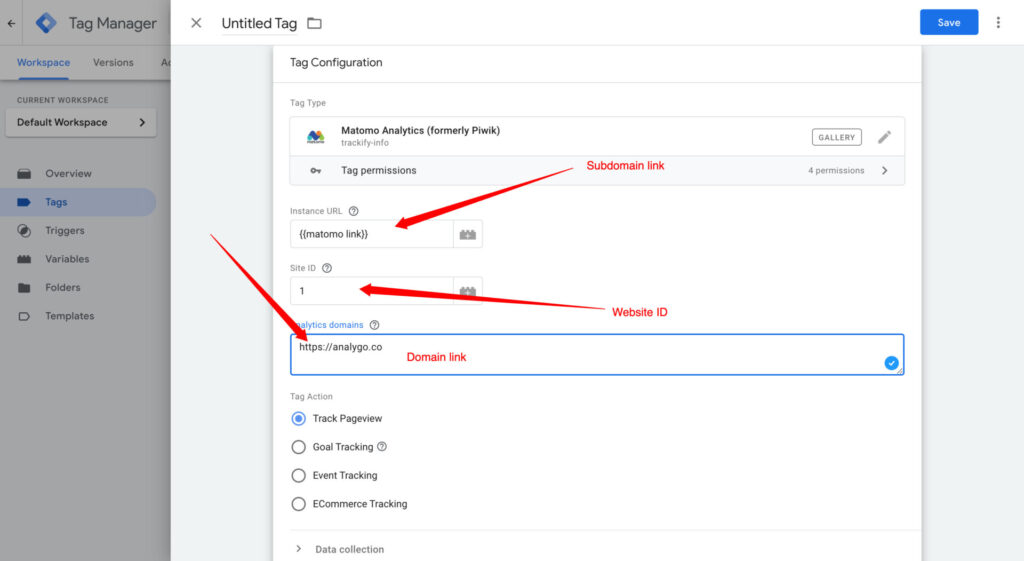Click variable picker icon next to Instance URL

(x=467, y=234)
